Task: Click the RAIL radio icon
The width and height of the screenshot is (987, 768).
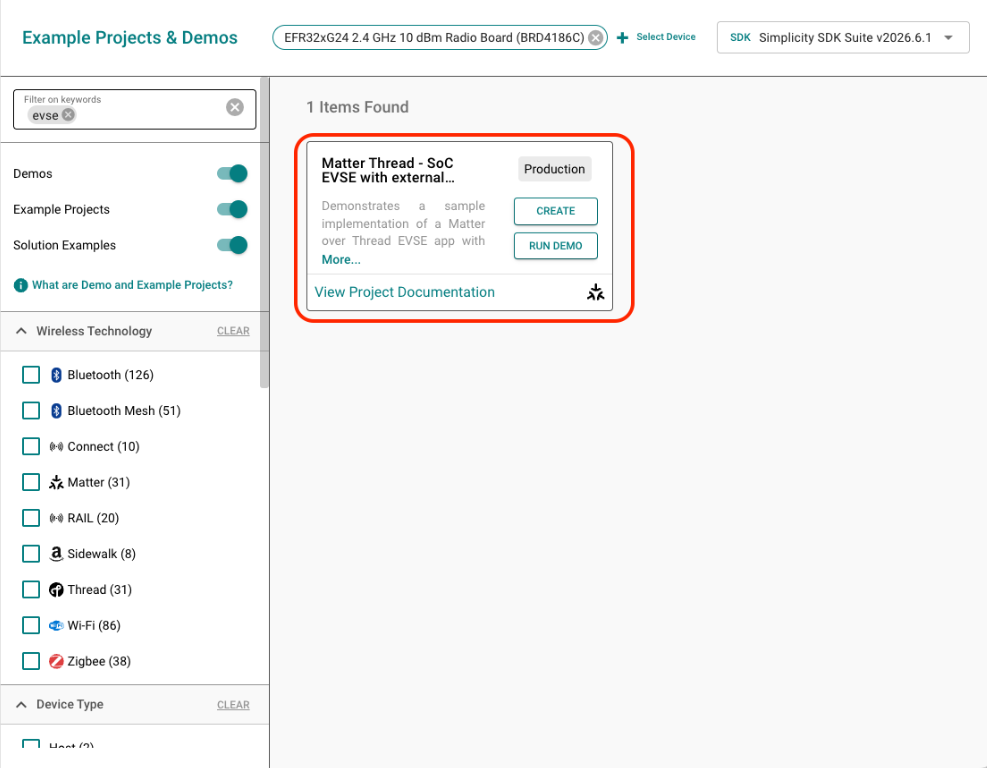Action: [56, 518]
